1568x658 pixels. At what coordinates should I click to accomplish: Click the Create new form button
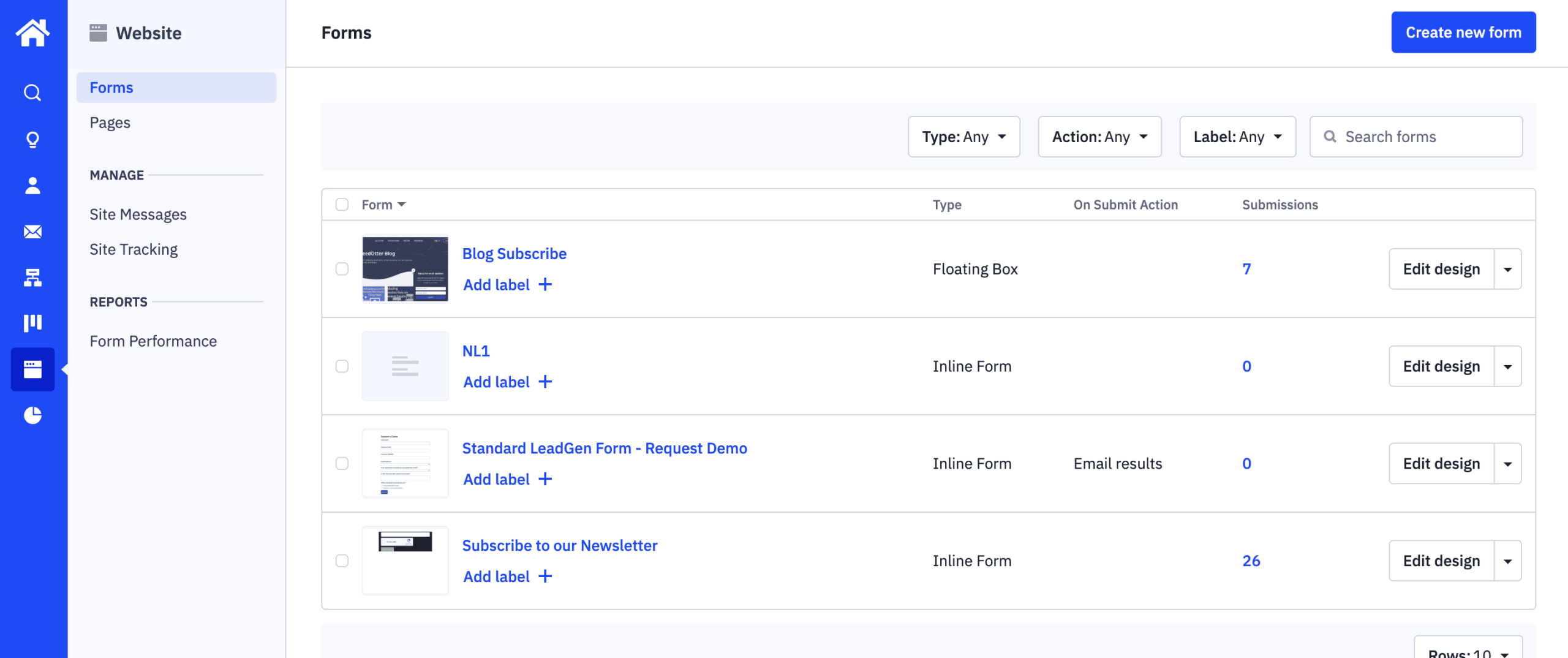coord(1464,32)
